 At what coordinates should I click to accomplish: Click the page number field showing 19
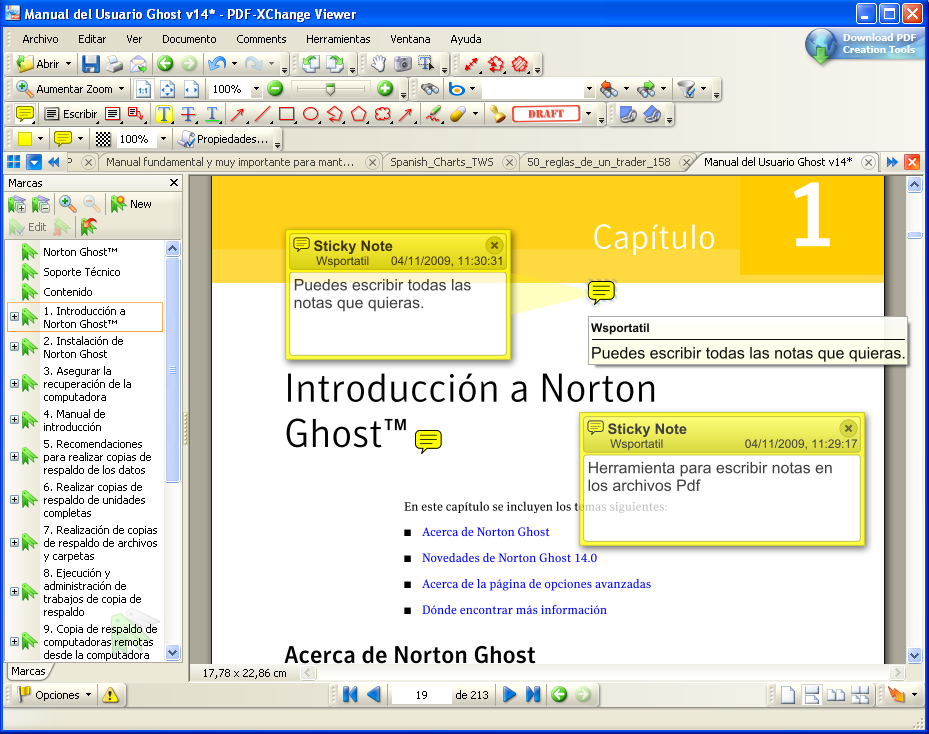click(421, 695)
